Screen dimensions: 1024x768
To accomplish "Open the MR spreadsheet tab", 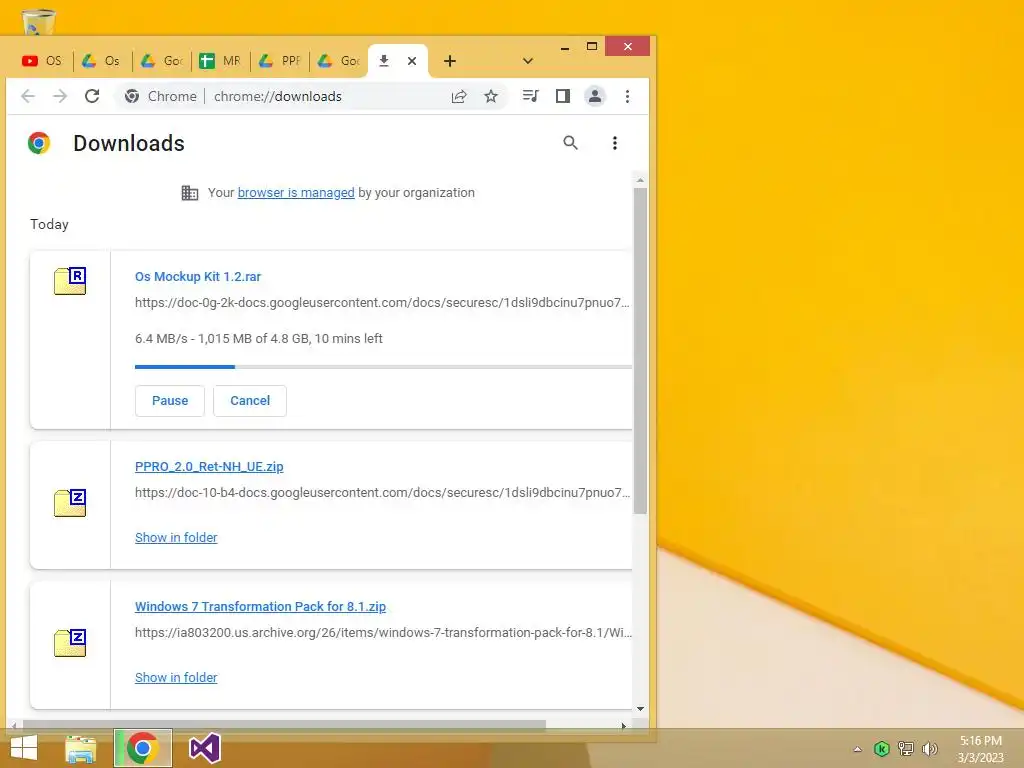I will pos(220,61).
